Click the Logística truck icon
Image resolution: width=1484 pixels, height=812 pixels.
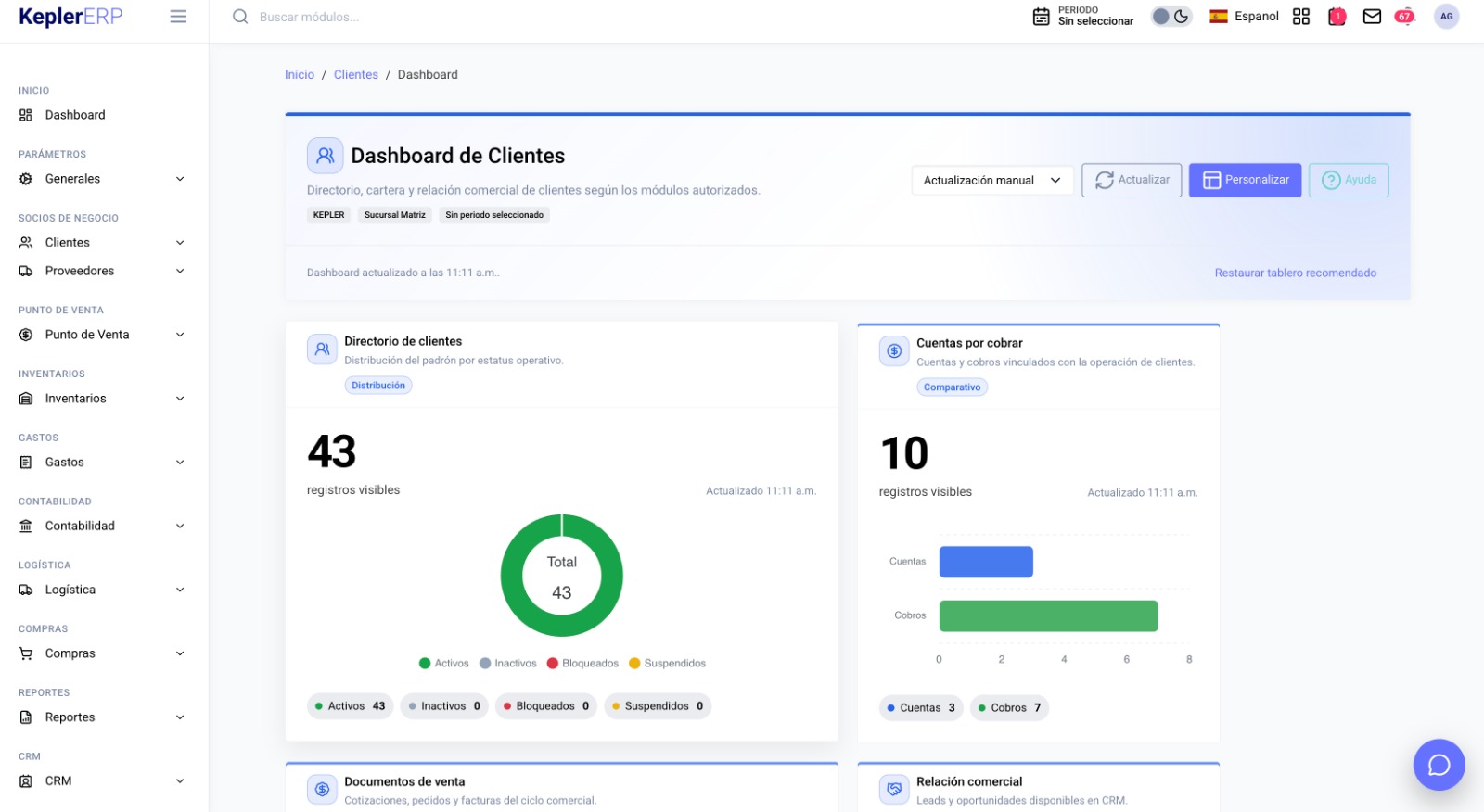pos(26,590)
